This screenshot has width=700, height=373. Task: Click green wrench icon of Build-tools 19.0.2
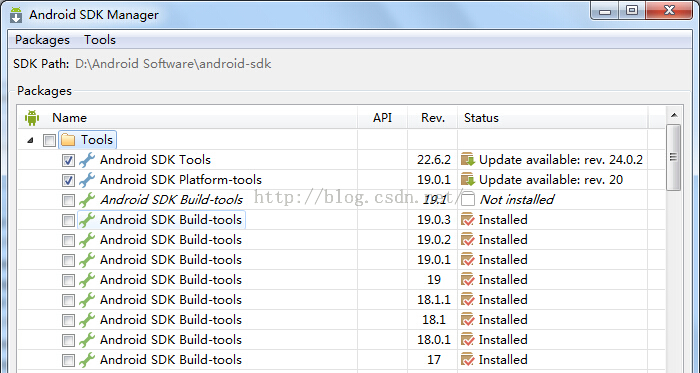[87, 240]
